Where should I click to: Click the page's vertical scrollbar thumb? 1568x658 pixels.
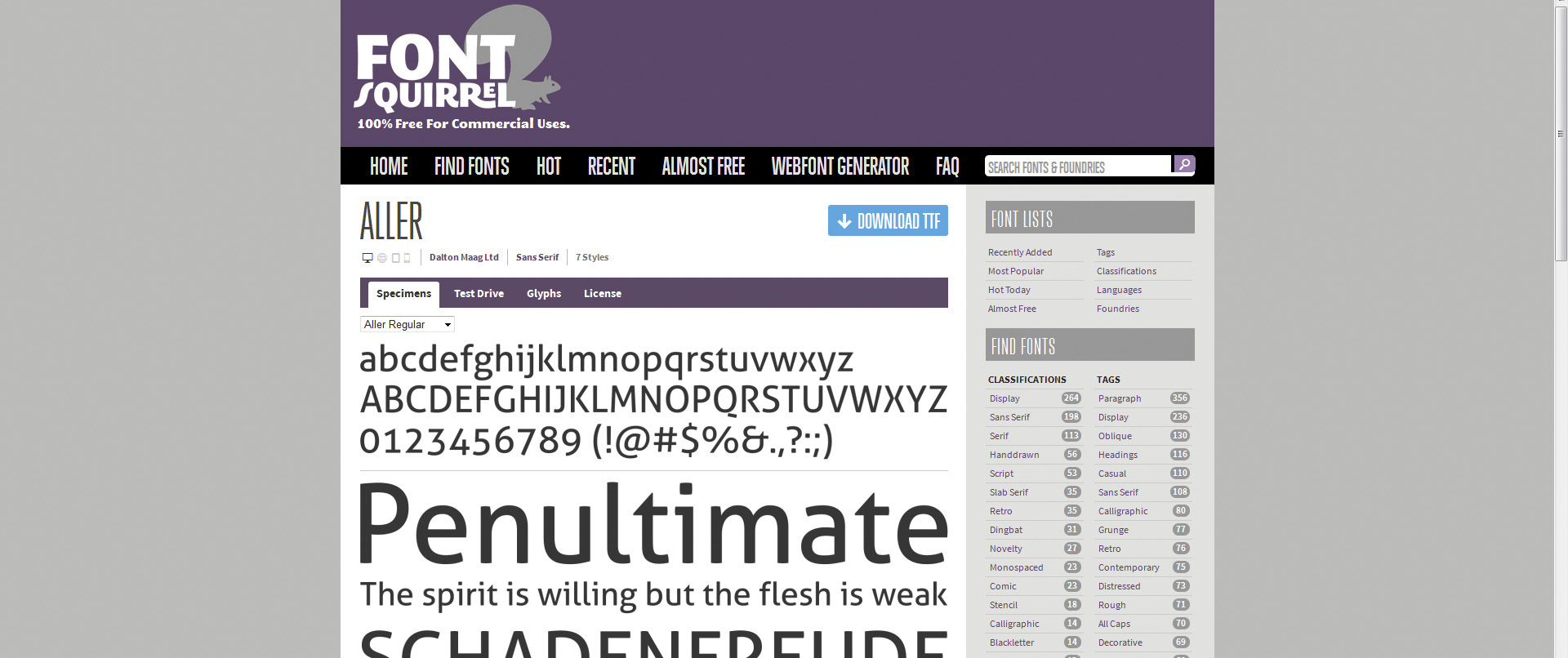click(x=1561, y=131)
